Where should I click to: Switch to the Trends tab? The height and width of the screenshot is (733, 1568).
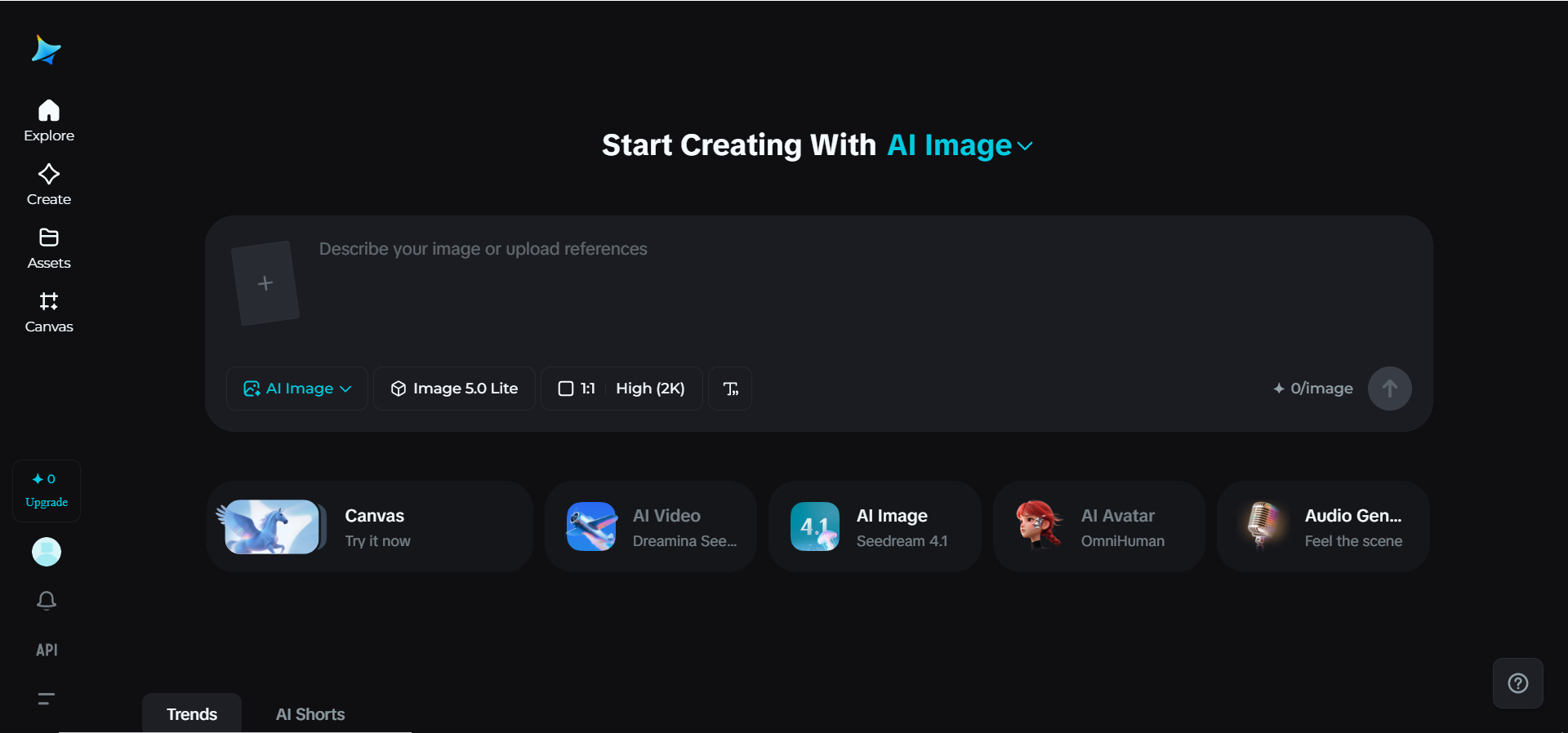[x=192, y=714]
